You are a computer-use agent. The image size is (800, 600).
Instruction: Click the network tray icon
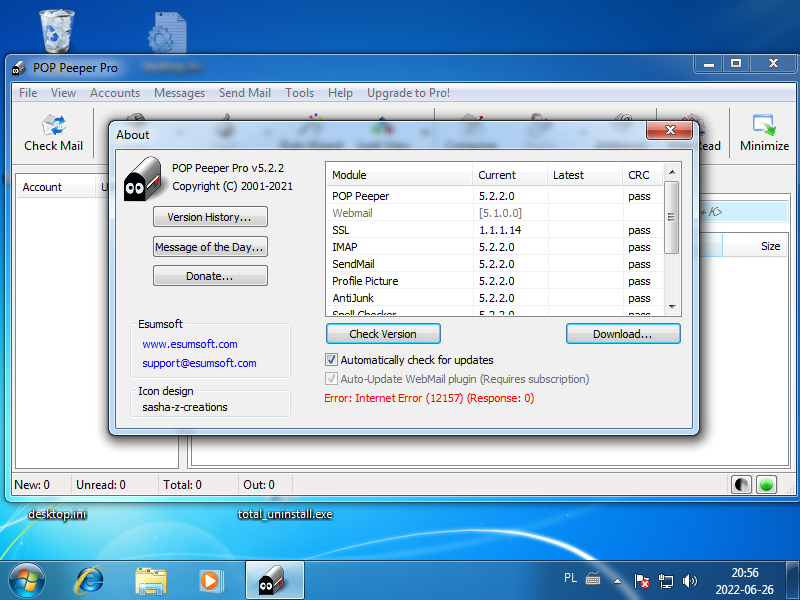665,581
